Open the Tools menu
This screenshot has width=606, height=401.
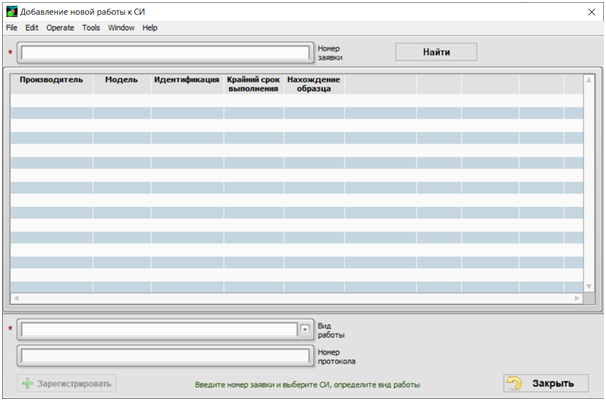click(91, 28)
